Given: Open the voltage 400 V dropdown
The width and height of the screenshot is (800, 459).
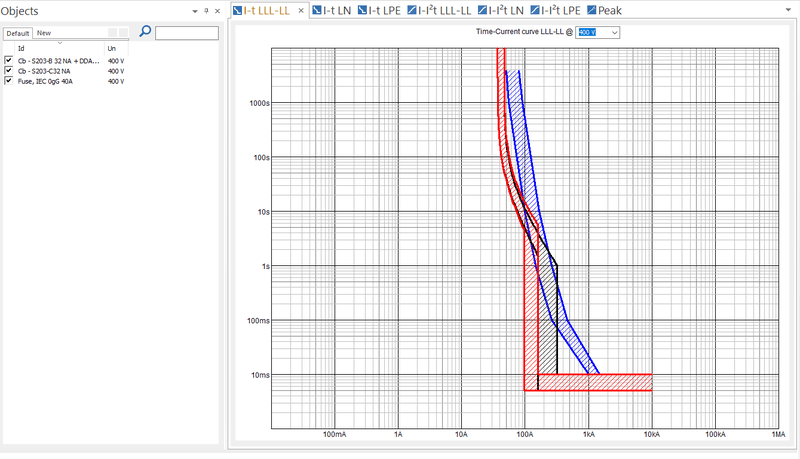Looking at the screenshot, I should pos(614,33).
